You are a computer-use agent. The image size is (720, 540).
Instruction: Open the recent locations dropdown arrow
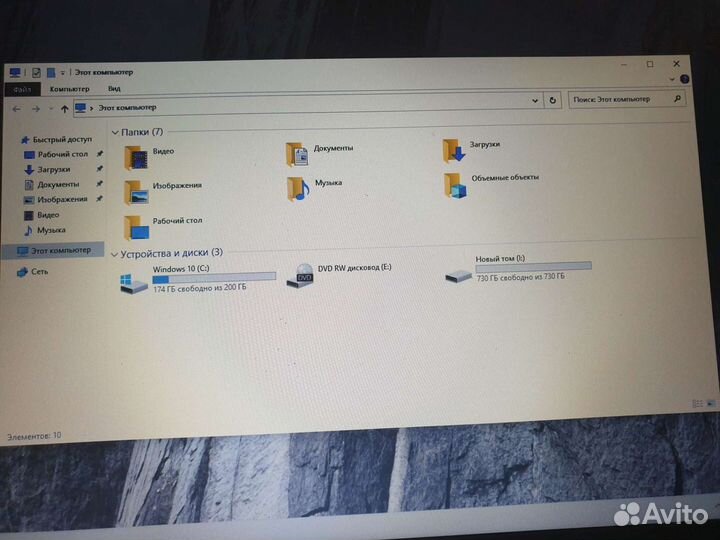[51, 108]
